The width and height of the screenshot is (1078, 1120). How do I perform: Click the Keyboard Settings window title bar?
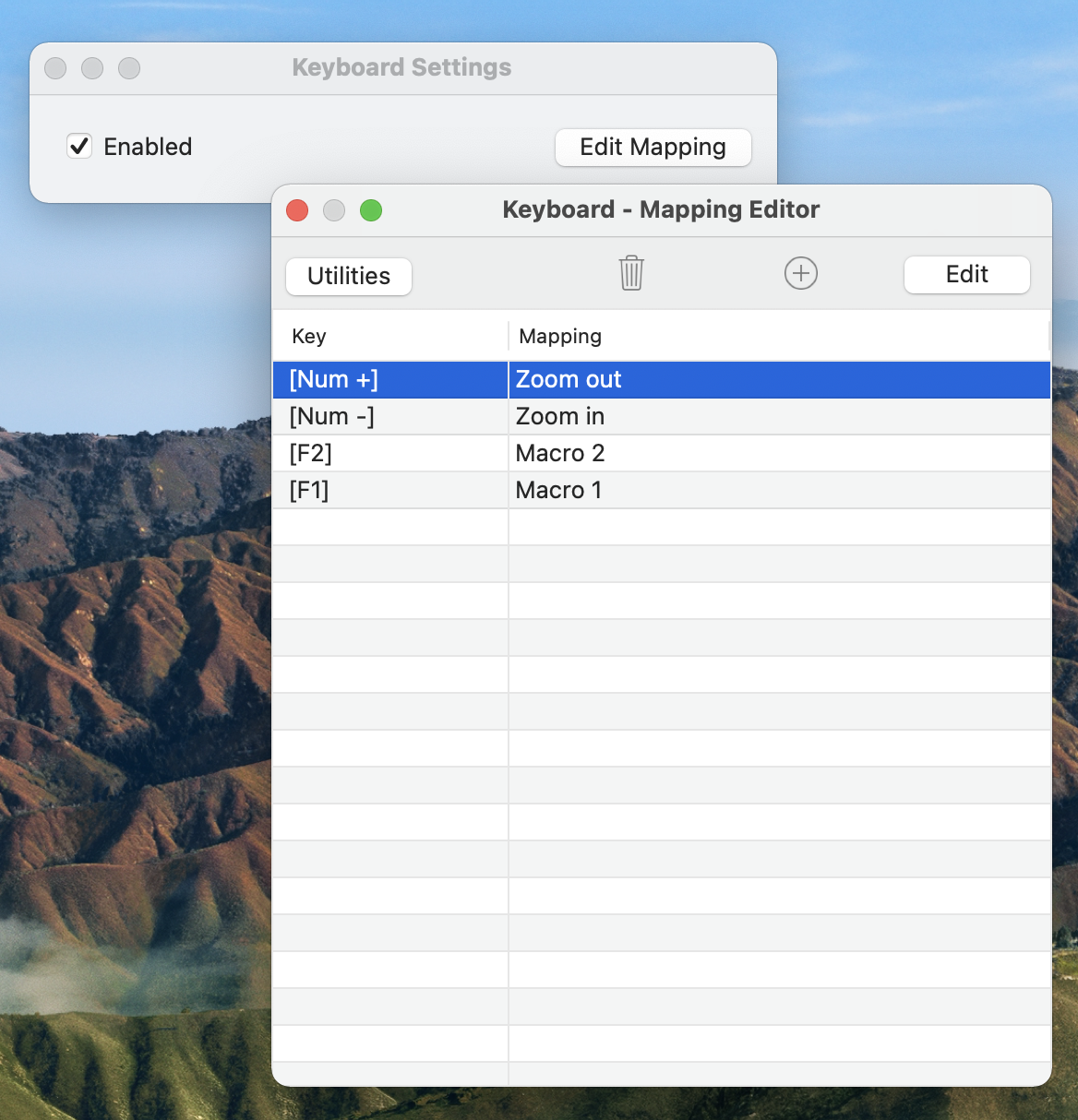(x=402, y=67)
